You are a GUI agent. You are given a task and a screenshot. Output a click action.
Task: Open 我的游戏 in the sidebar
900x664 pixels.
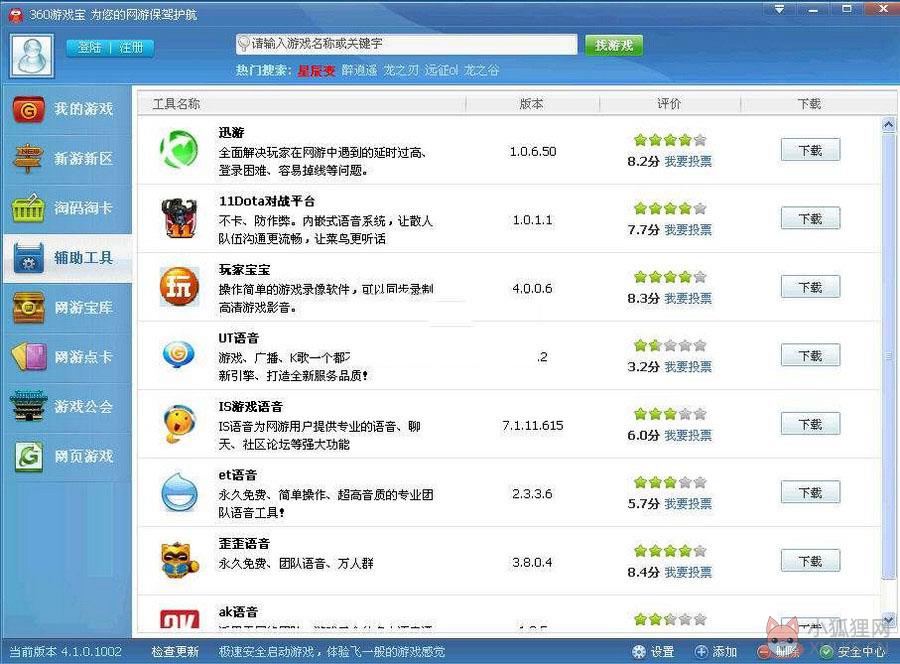pos(67,109)
